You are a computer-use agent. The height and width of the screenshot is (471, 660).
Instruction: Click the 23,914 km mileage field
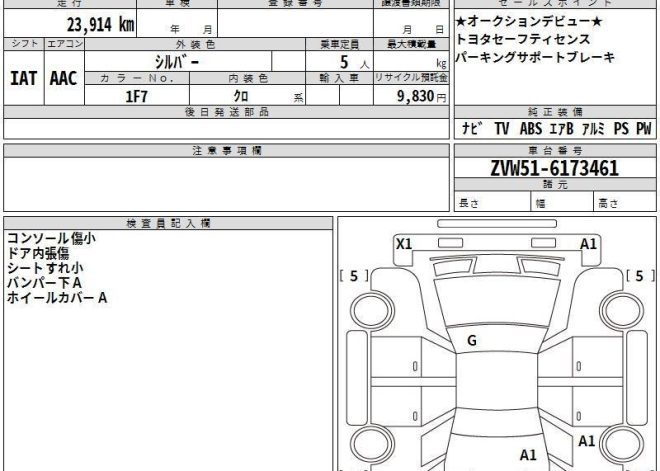click(71, 25)
